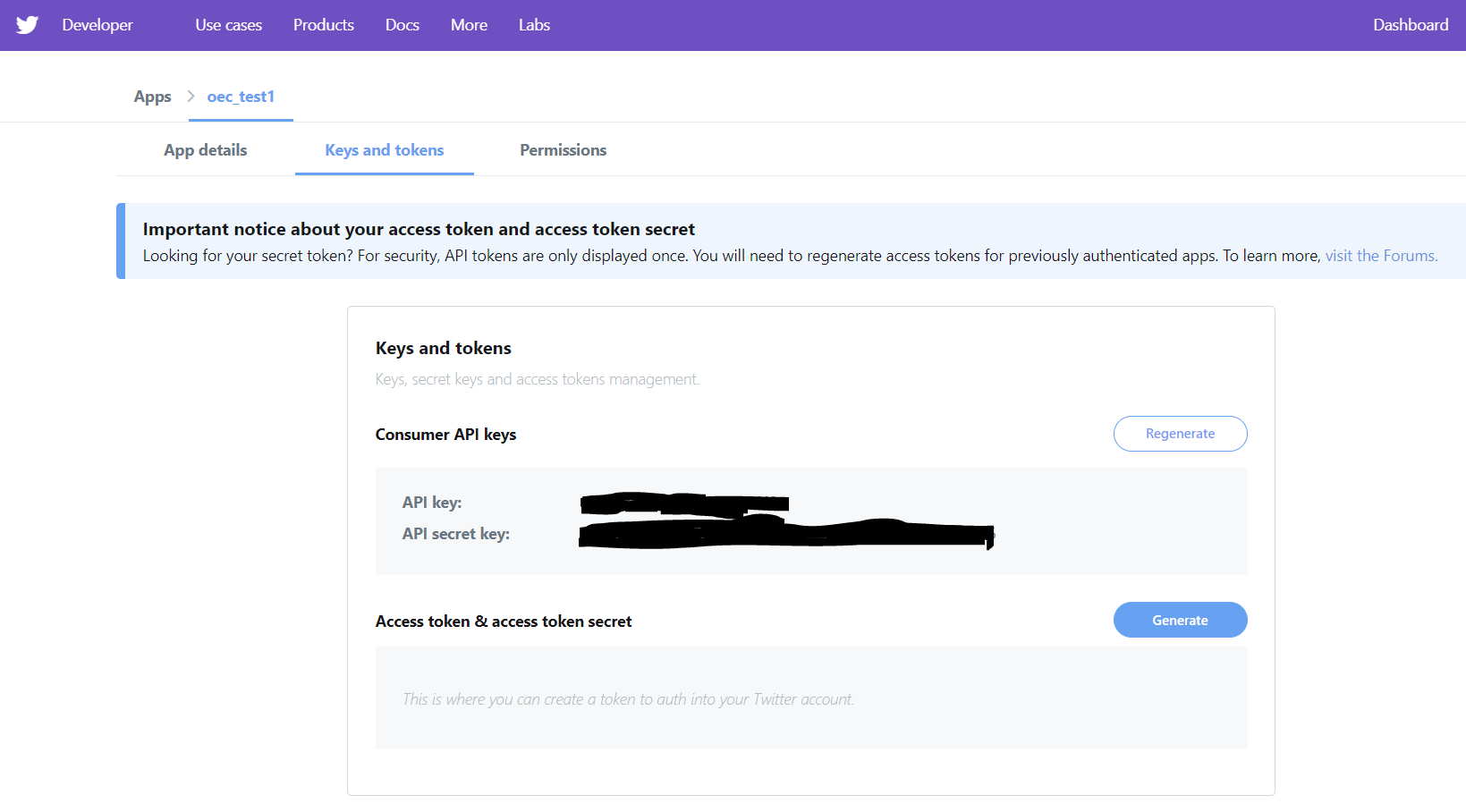The image size is (1466, 812).
Task: Click the 'Consumer API keys' label
Action: pos(446,435)
